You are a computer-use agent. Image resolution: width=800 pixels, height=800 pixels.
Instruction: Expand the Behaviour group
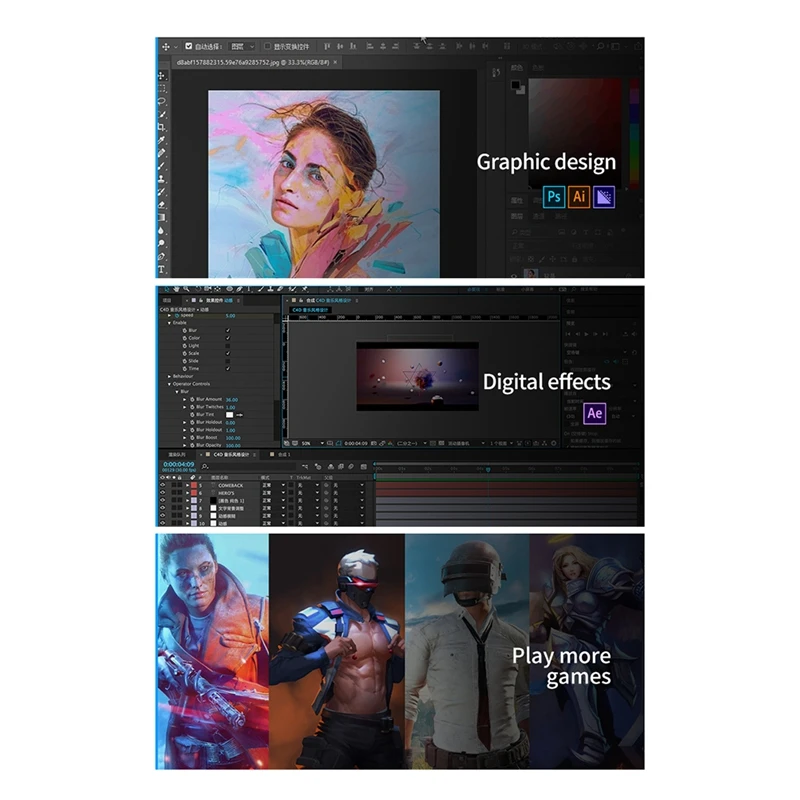tap(169, 377)
